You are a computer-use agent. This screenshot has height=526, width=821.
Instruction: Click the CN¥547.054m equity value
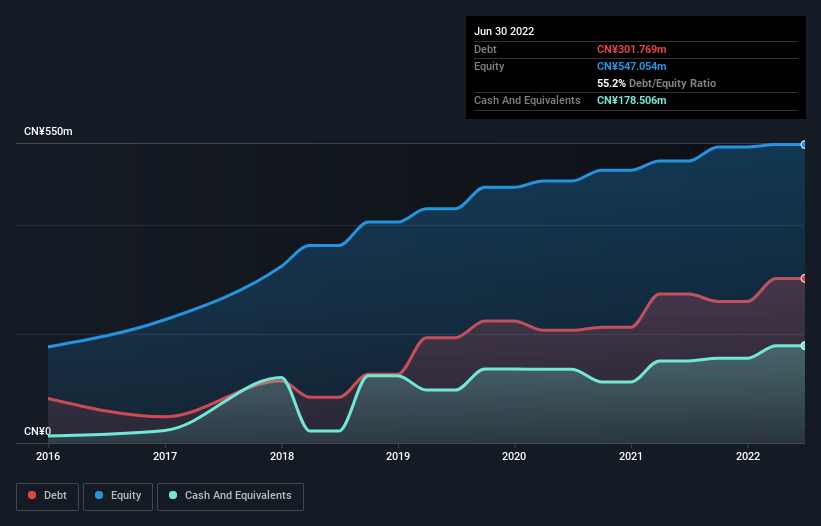(631, 66)
